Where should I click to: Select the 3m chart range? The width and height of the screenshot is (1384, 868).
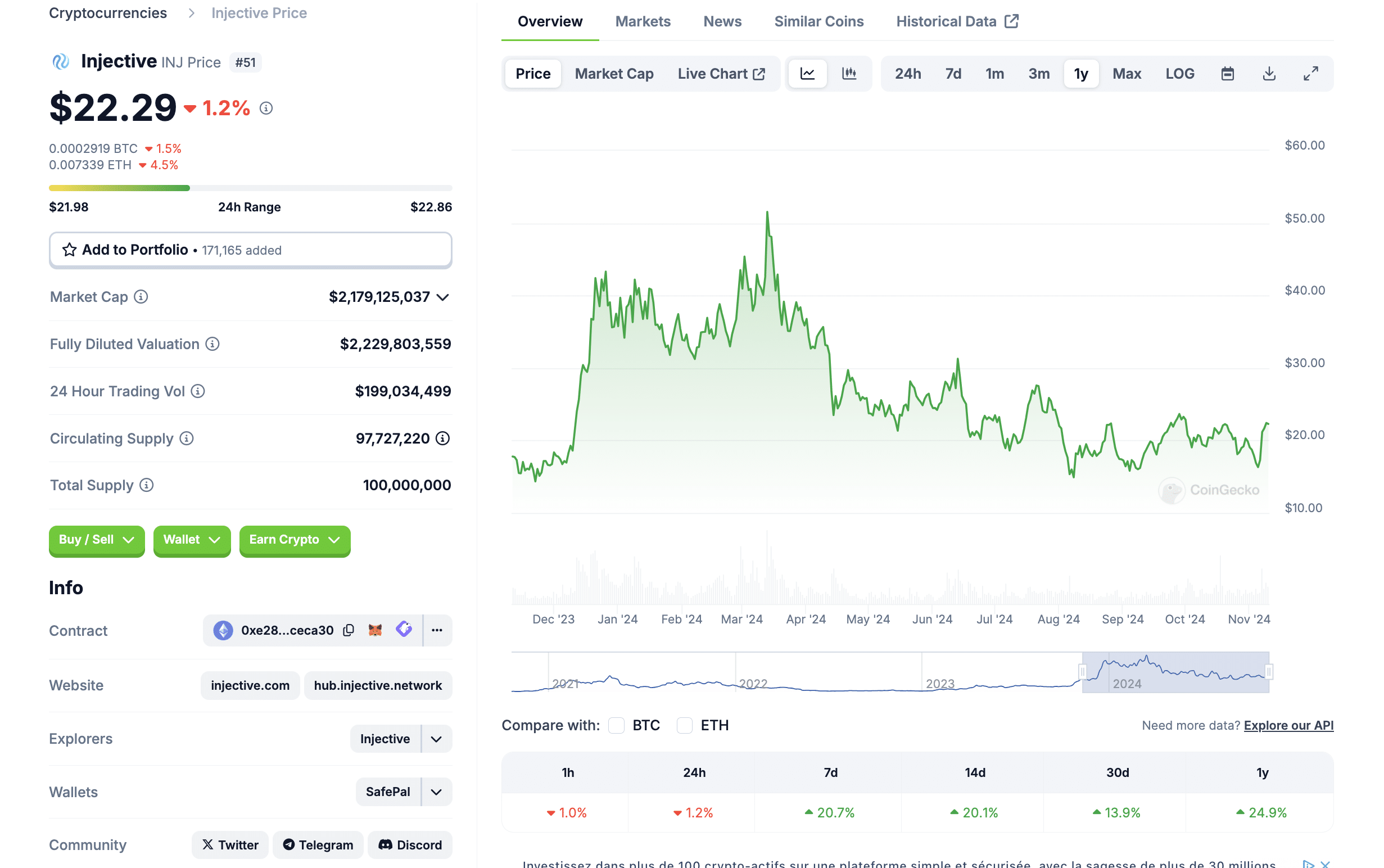click(x=1039, y=74)
